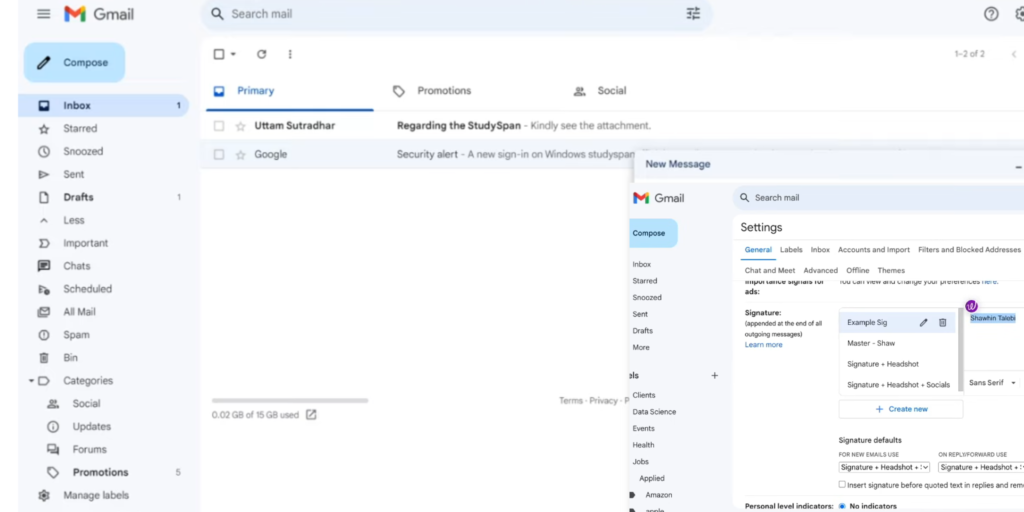1024x512 pixels.
Task: Click the pencil icon on Example Sig
Action: [924, 323]
